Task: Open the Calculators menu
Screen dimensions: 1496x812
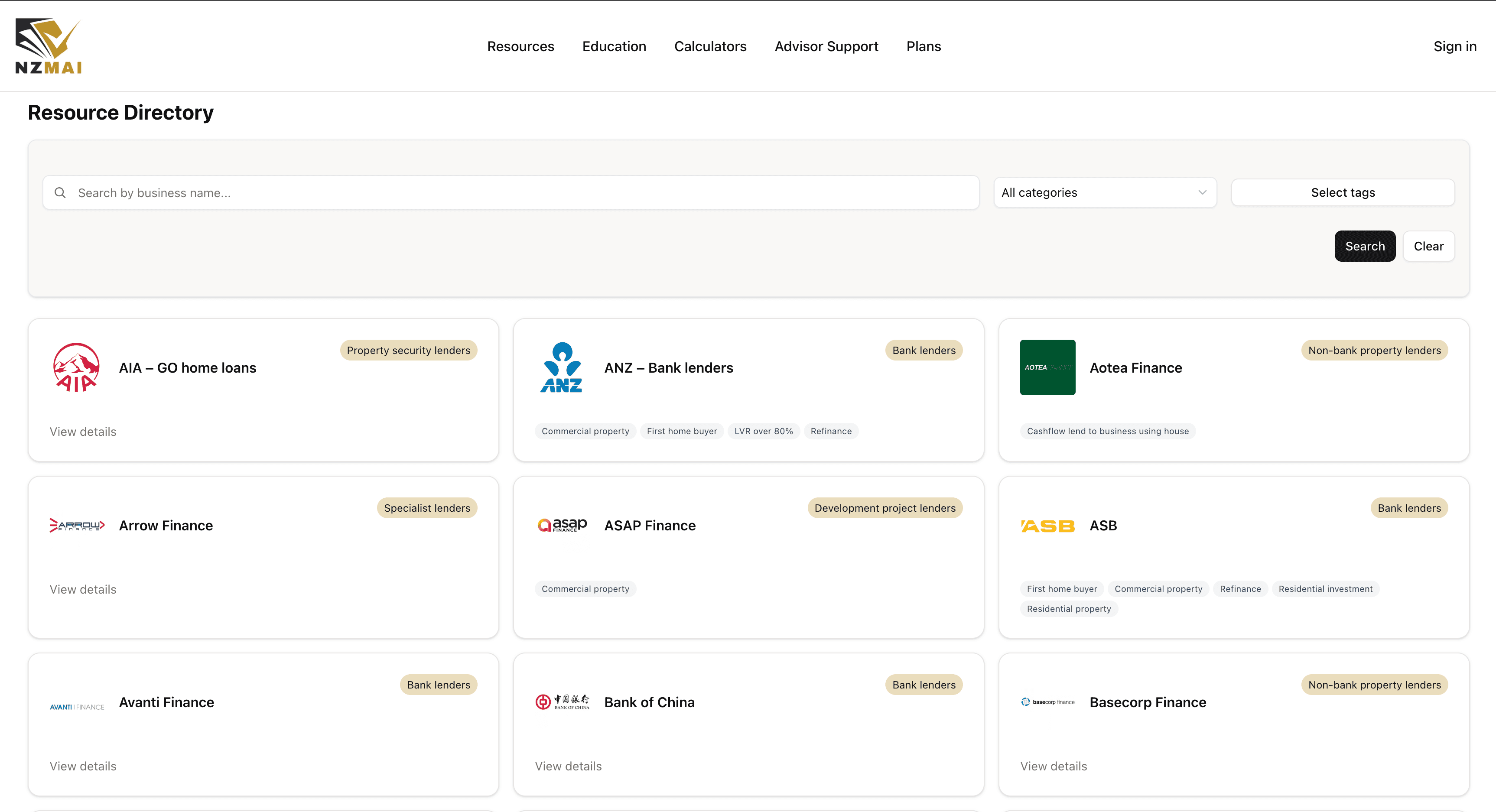Action: 710,46
